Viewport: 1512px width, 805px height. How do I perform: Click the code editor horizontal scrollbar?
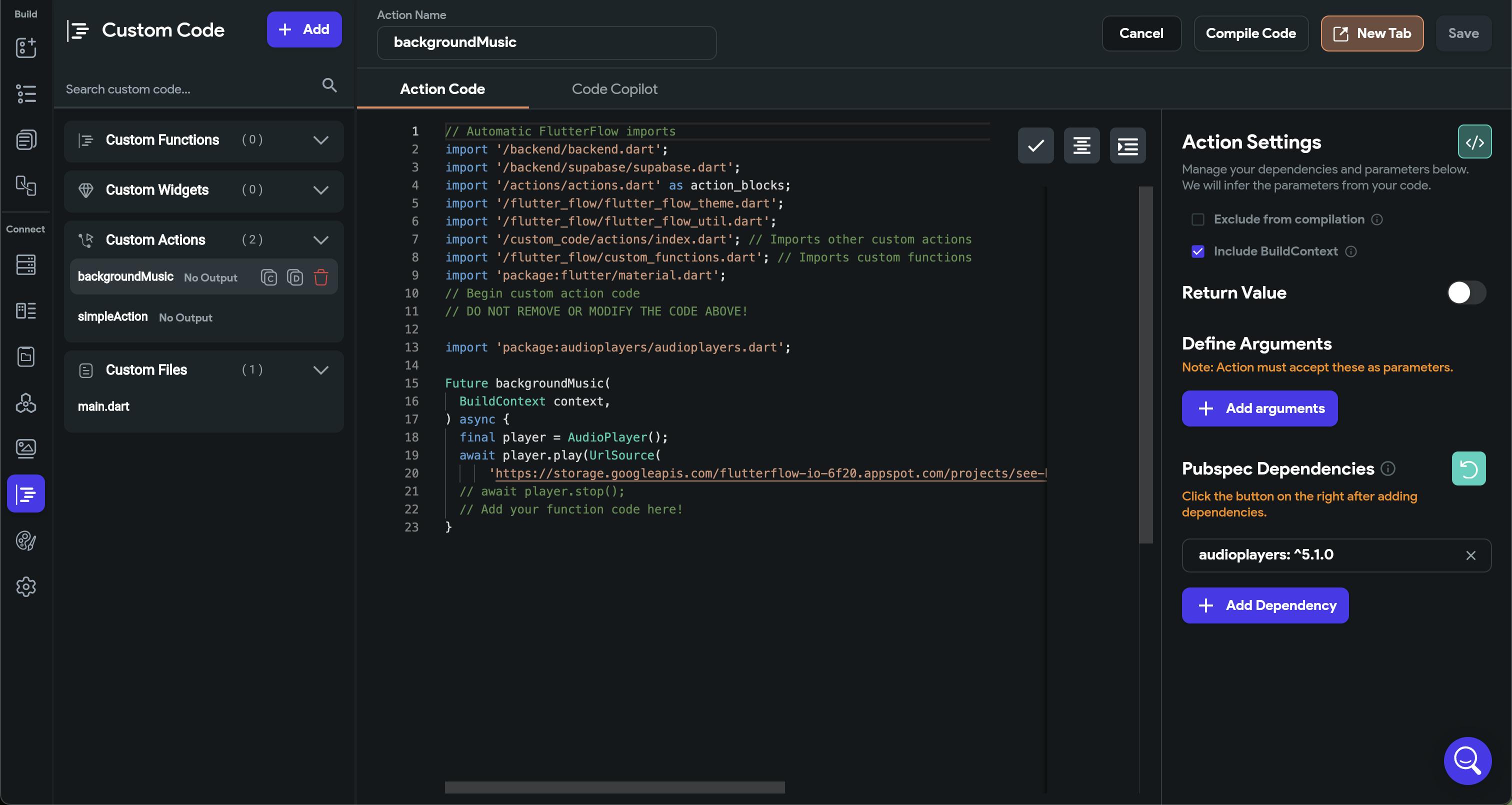(614, 787)
